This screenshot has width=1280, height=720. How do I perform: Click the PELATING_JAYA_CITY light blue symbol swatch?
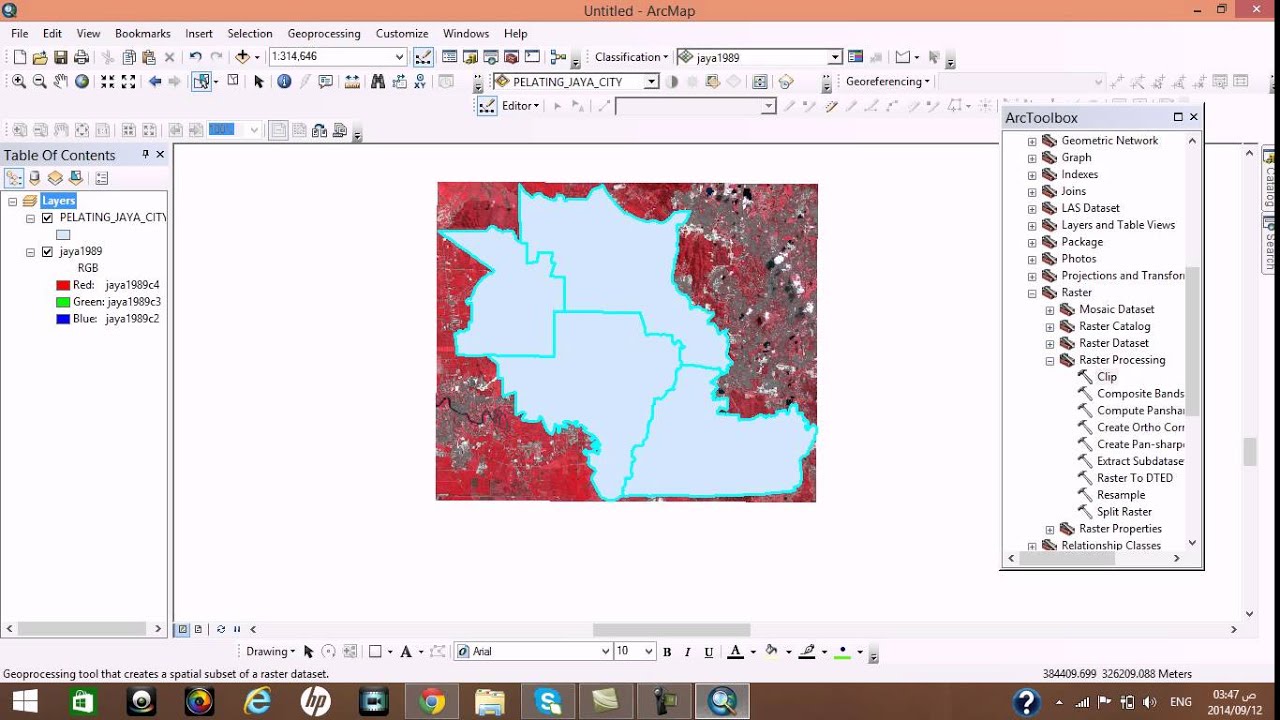63,234
